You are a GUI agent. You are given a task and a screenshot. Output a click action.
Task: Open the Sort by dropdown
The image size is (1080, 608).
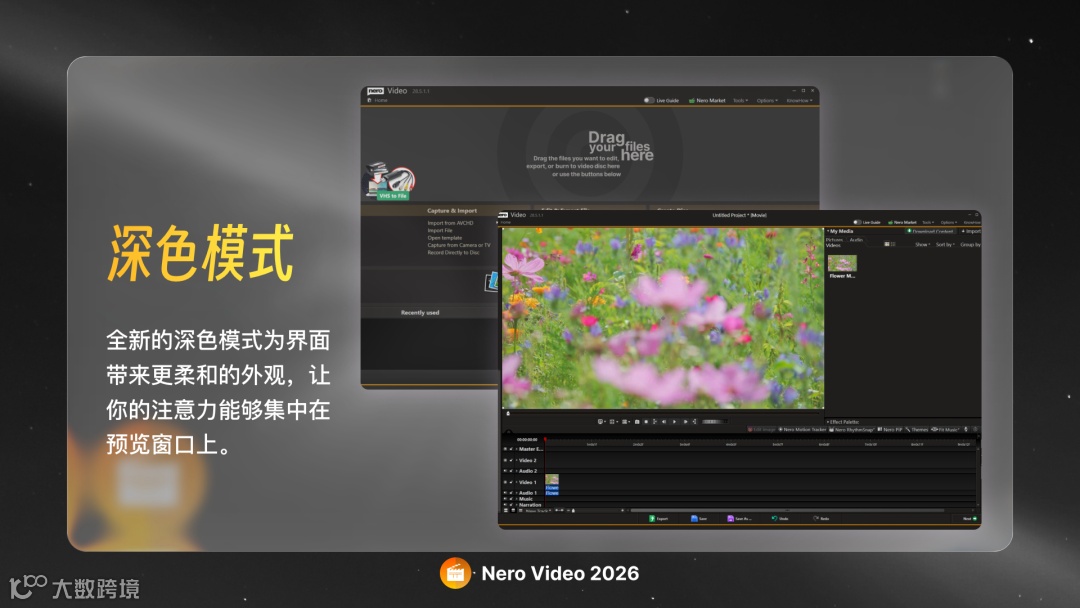[x=945, y=244]
